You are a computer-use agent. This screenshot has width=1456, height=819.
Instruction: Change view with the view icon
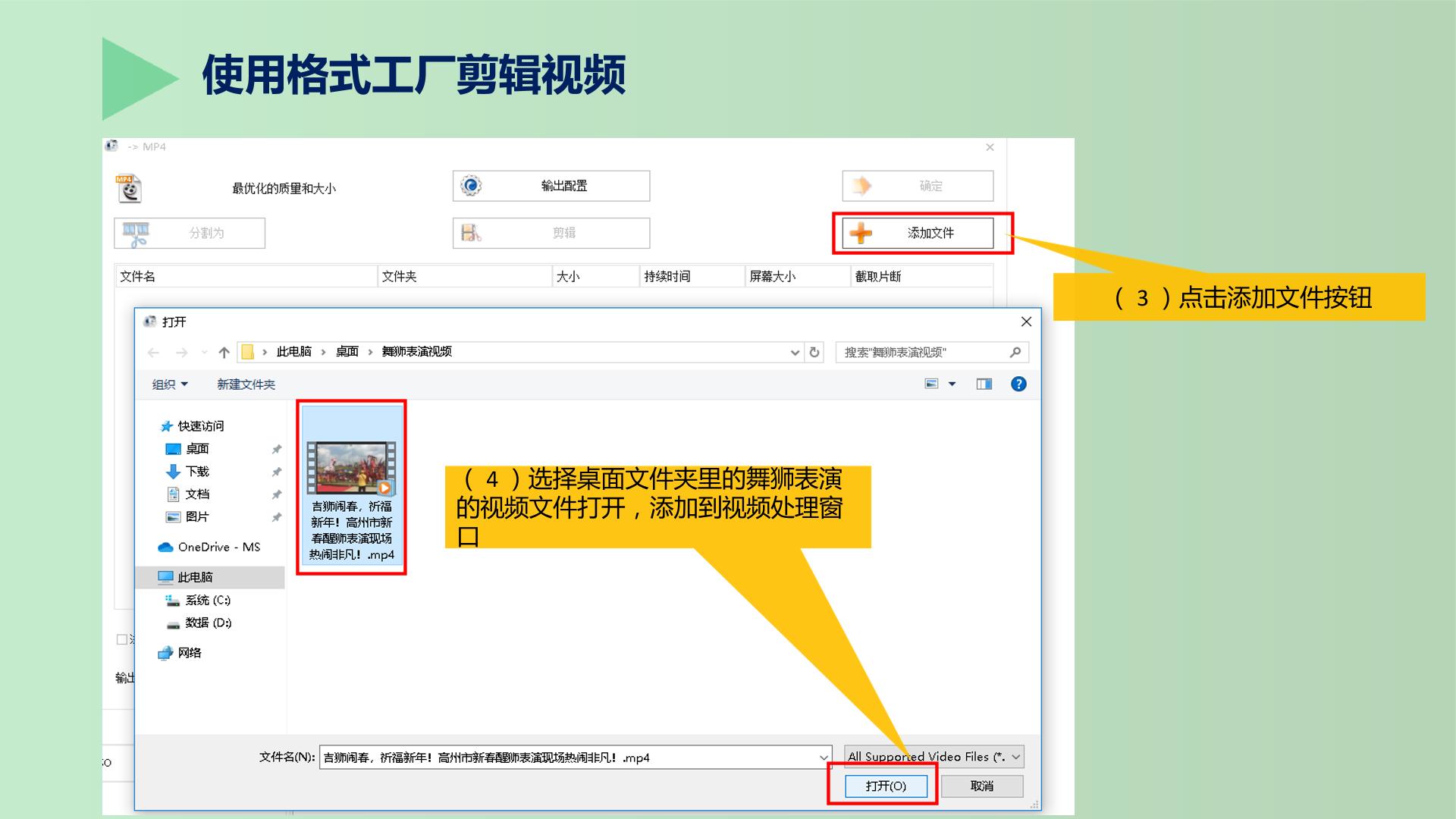click(x=932, y=384)
